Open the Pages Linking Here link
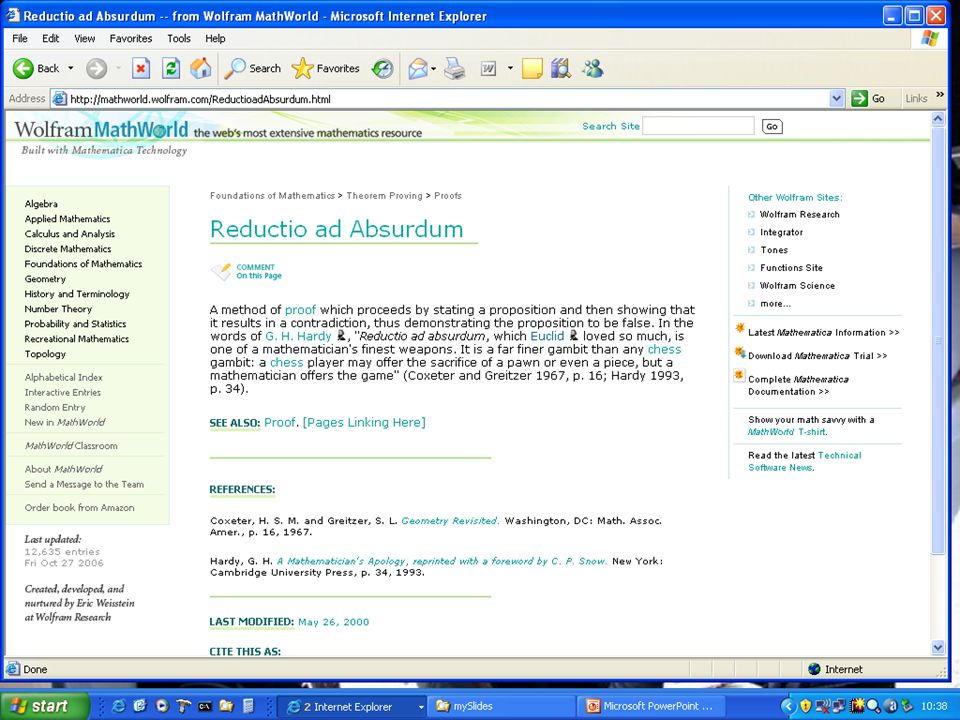 coord(364,422)
